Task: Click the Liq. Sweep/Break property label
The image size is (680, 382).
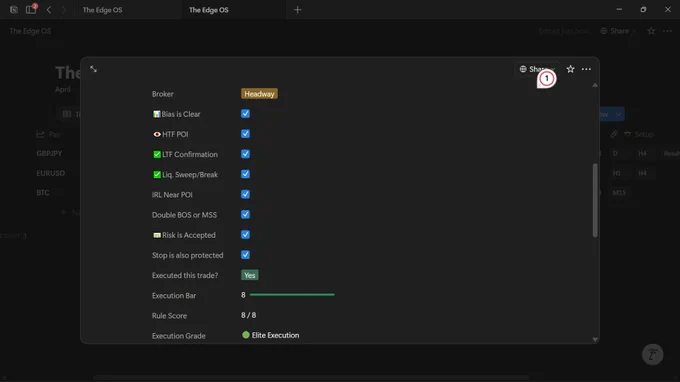Action: pyautogui.click(x=185, y=174)
